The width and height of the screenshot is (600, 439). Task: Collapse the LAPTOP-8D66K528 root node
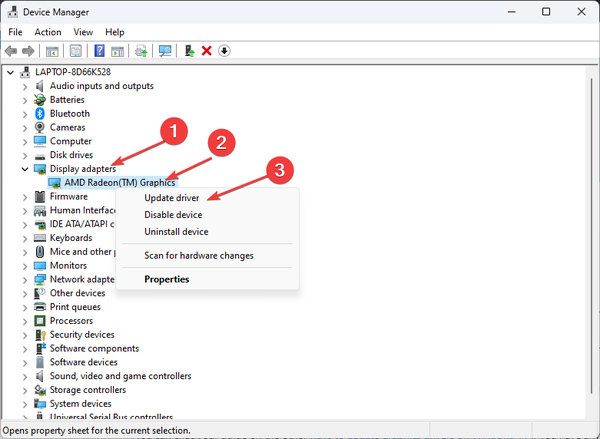pos(12,73)
